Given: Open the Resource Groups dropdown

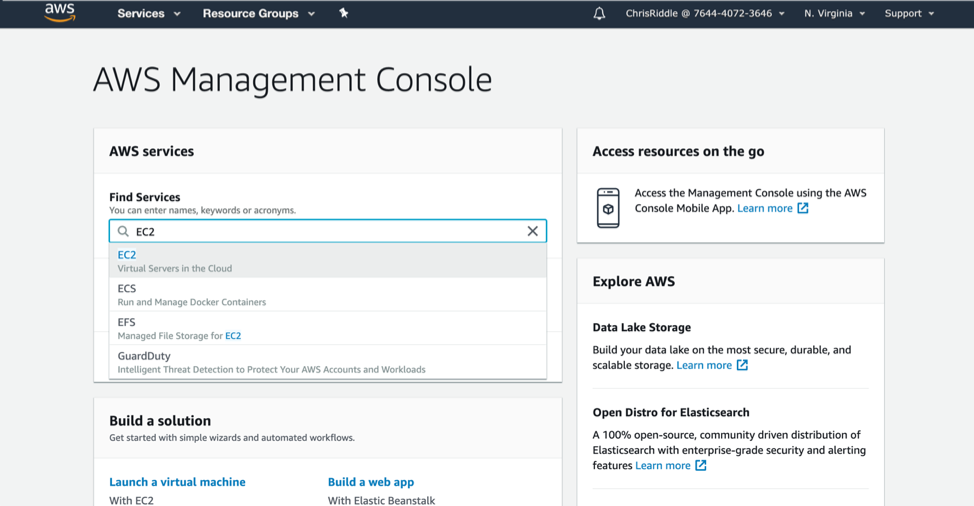Looking at the screenshot, I should pyautogui.click(x=258, y=14).
